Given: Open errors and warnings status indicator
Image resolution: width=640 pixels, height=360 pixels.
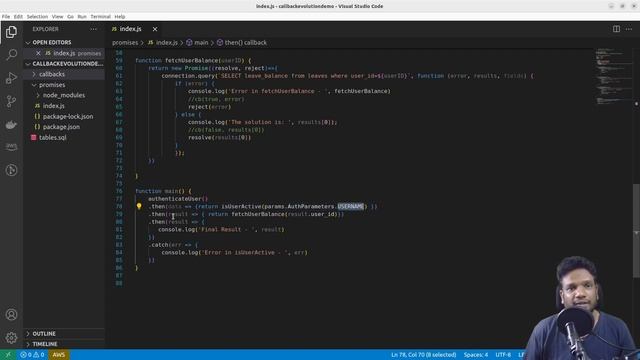Looking at the screenshot, I should pos(32,355).
